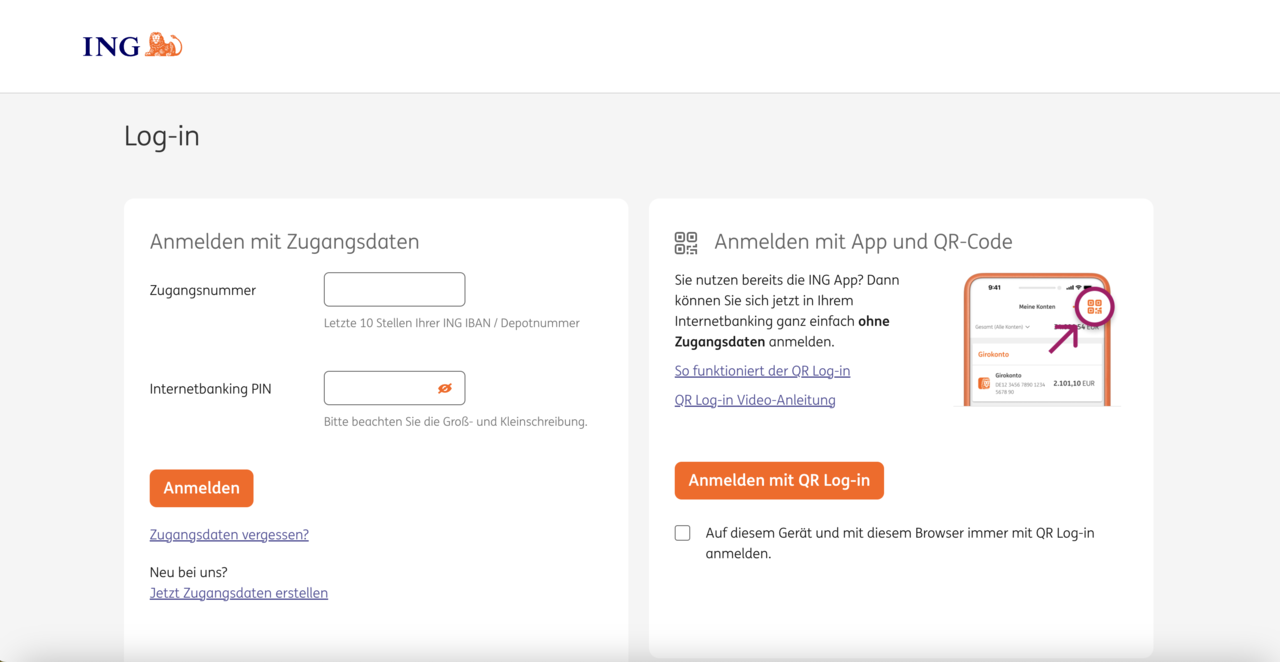Toggle PIN visibility with the eye icon
This screenshot has height=662, width=1280.
[x=445, y=388]
